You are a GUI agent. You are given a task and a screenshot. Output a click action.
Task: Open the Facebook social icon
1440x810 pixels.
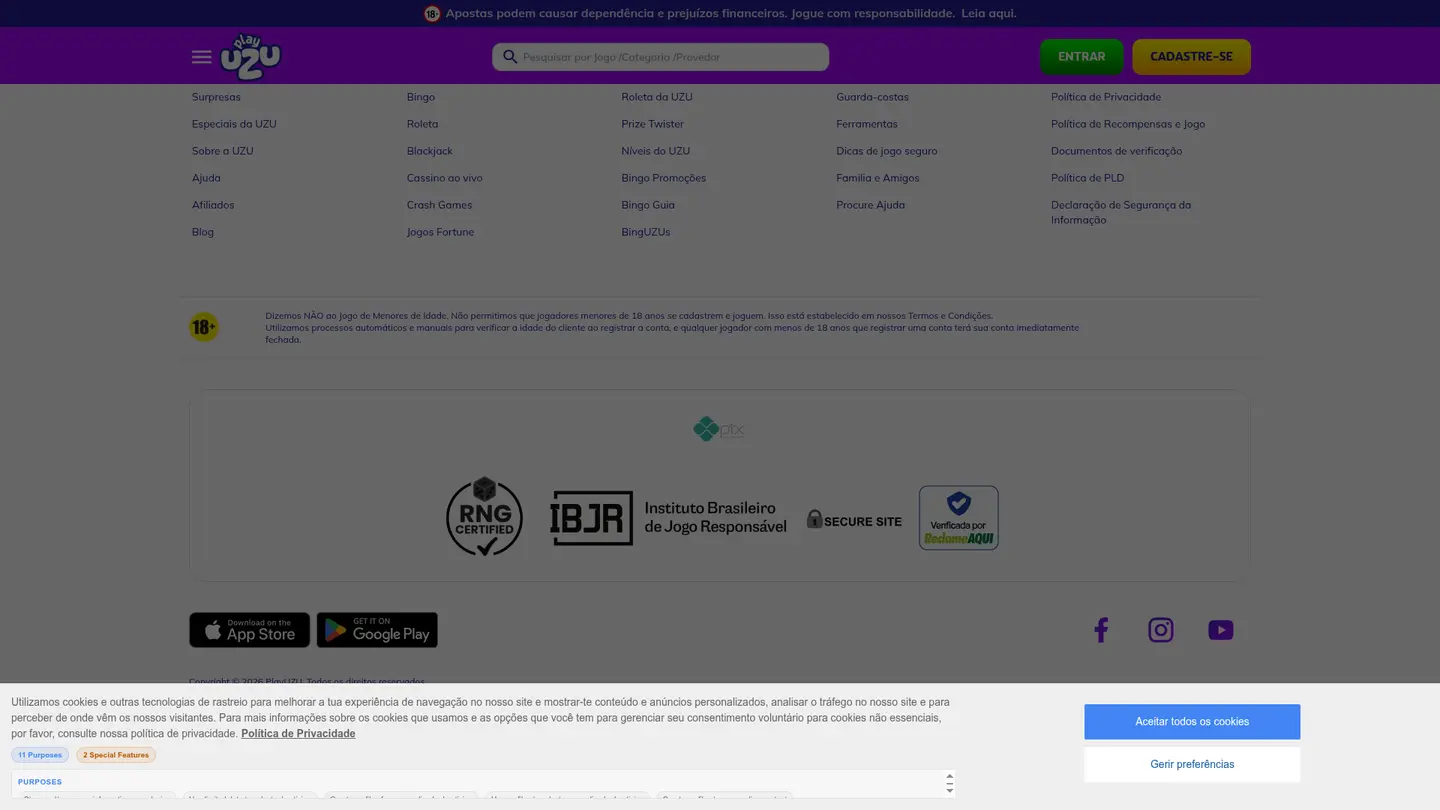pyautogui.click(x=1101, y=630)
